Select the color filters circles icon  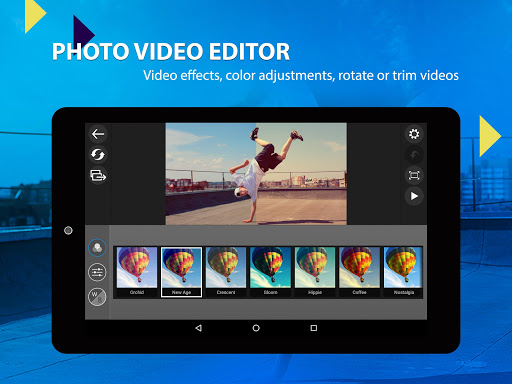[x=97, y=248]
